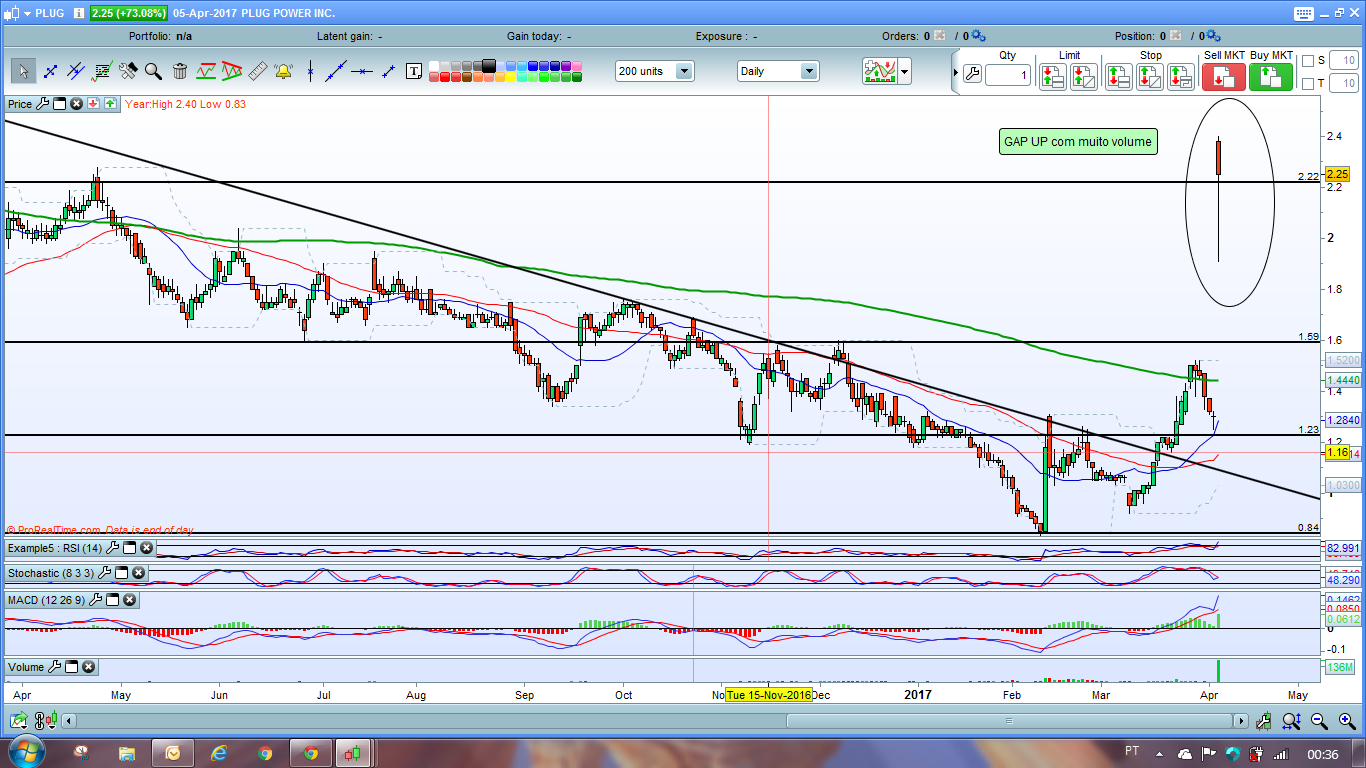The height and width of the screenshot is (768, 1366).
Task: Remove the Stochastic indicator panel
Action: pyautogui.click(x=139, y=574)
